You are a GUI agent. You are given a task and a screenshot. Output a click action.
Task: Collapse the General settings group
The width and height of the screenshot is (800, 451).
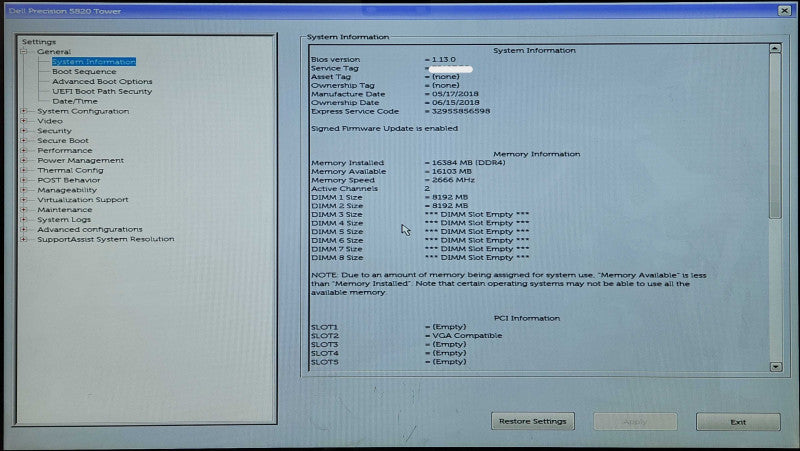[x=23, y=52]
